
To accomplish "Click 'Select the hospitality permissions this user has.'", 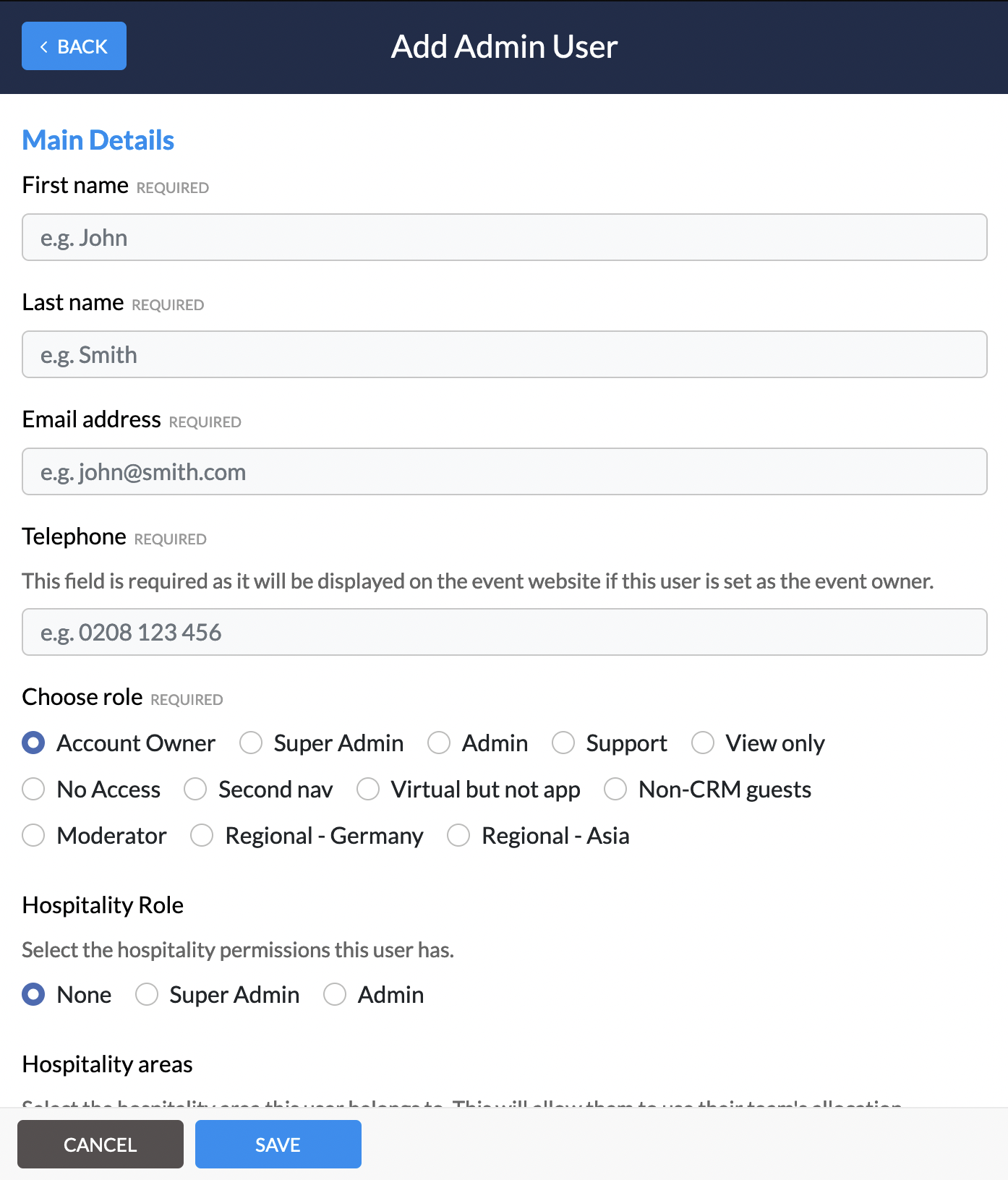I will [238, 950].
